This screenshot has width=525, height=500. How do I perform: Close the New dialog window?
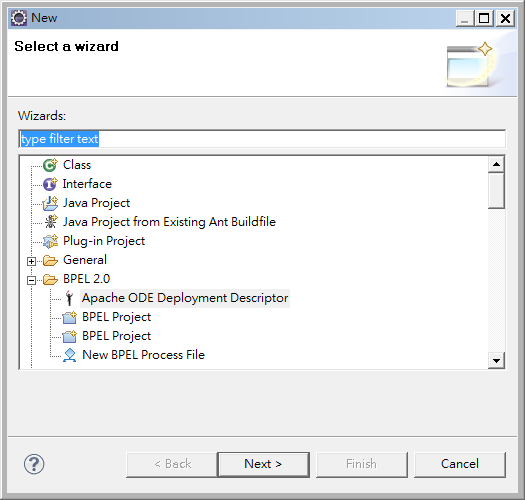pos(505,18)
